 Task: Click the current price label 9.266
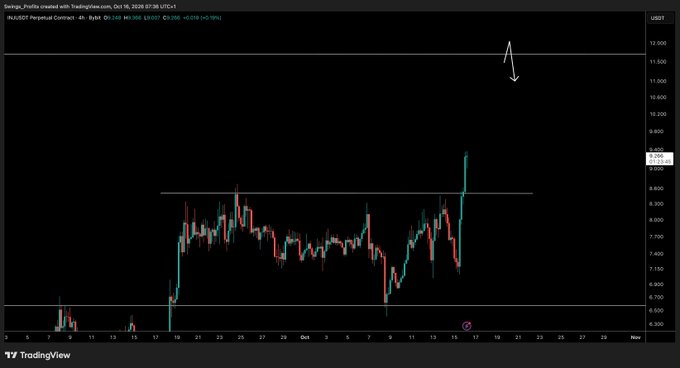coord(659,158)
